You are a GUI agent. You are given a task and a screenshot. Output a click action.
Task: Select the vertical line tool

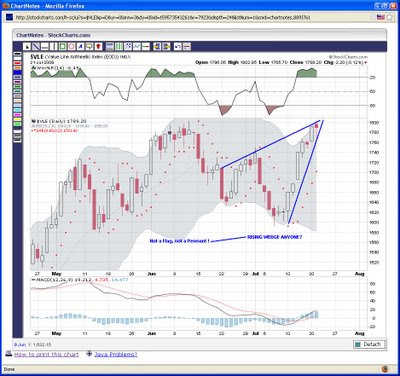pos(54,46)
